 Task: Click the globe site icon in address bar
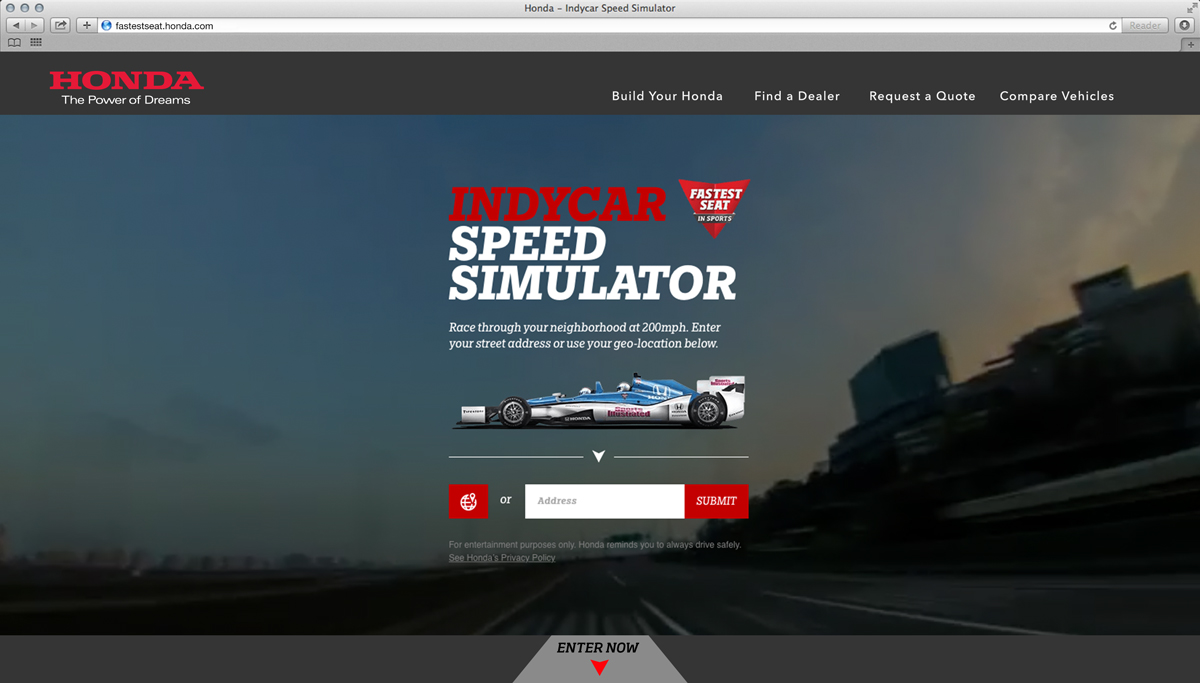(x=107, y=26)
